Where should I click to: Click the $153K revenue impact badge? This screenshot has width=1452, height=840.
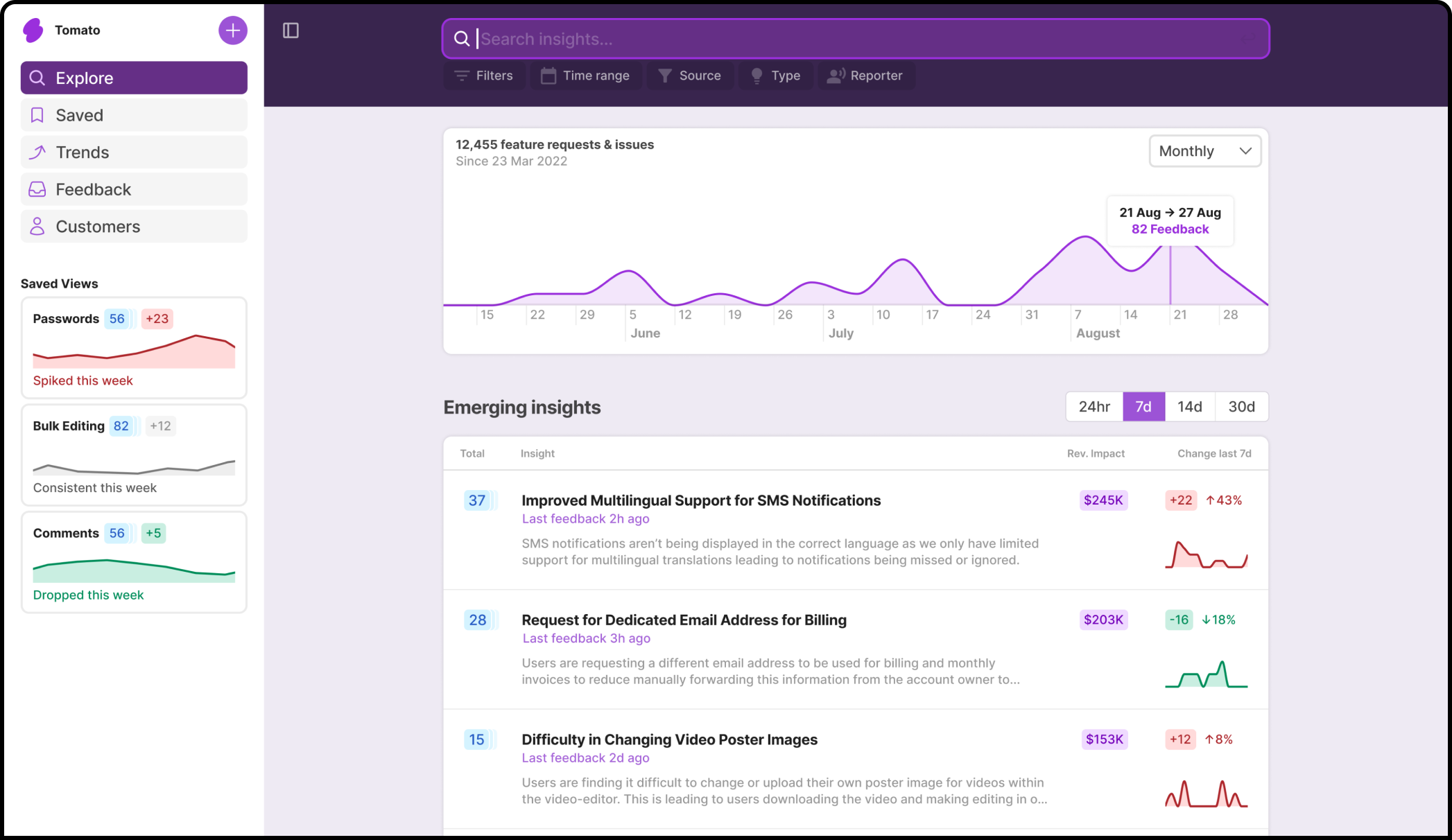(x=1104, y=740)
